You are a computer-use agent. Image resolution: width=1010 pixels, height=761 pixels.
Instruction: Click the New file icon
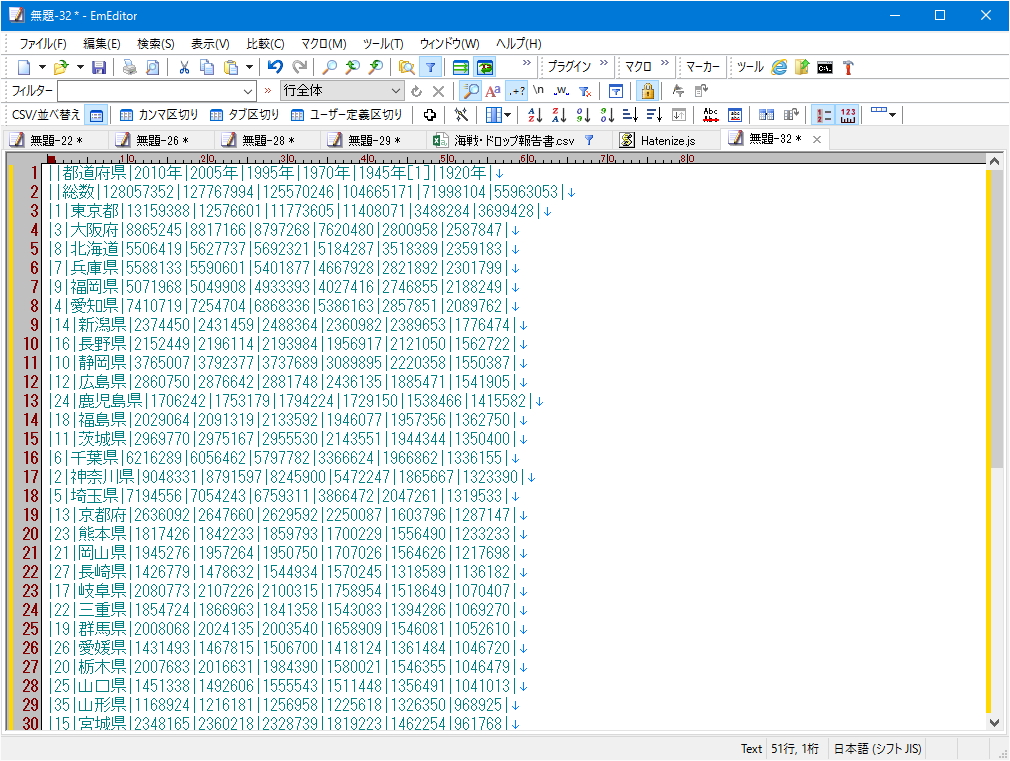click(x=24, y=67)
